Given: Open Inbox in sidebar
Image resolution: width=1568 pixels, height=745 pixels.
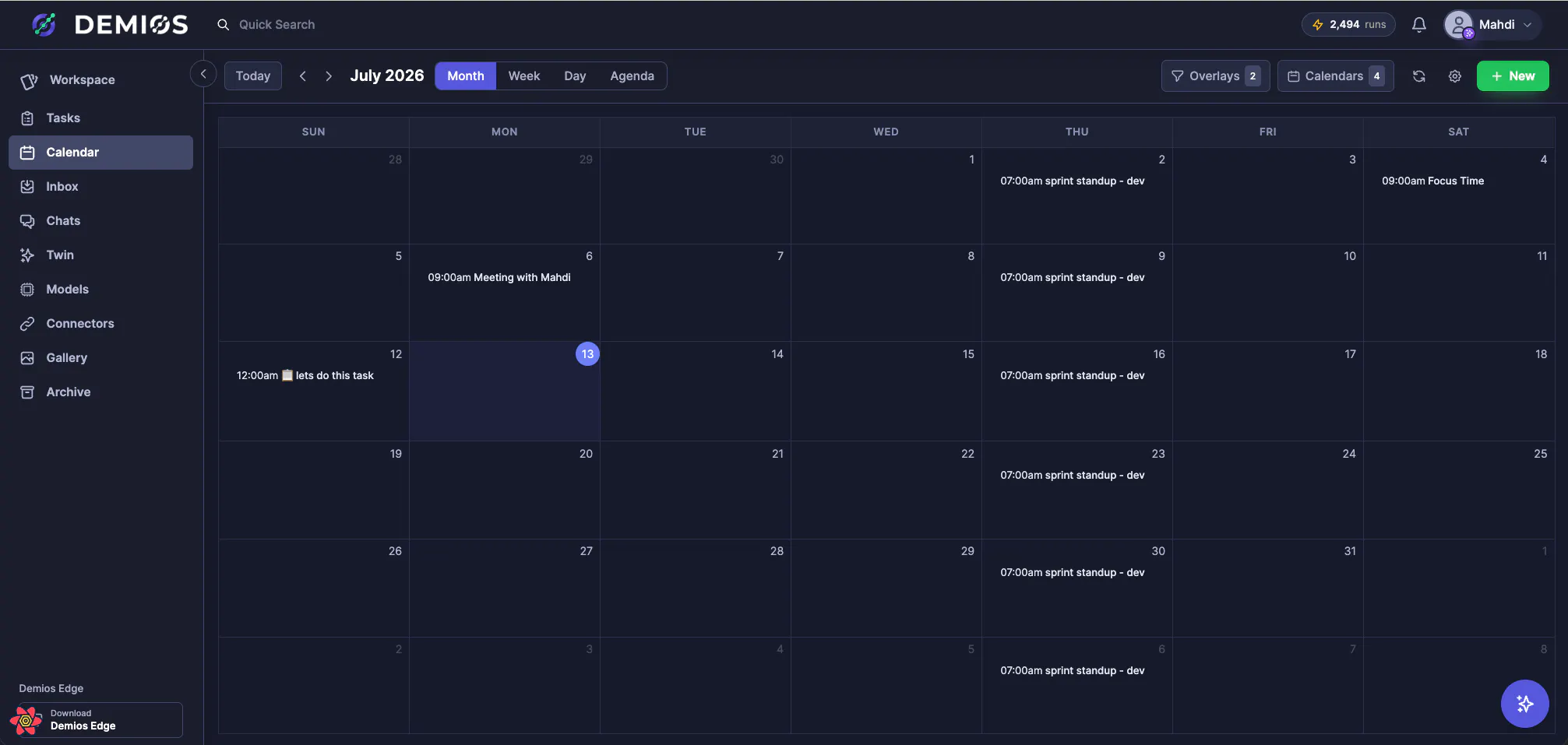Looking at the screenshot, I should (101, 187).
